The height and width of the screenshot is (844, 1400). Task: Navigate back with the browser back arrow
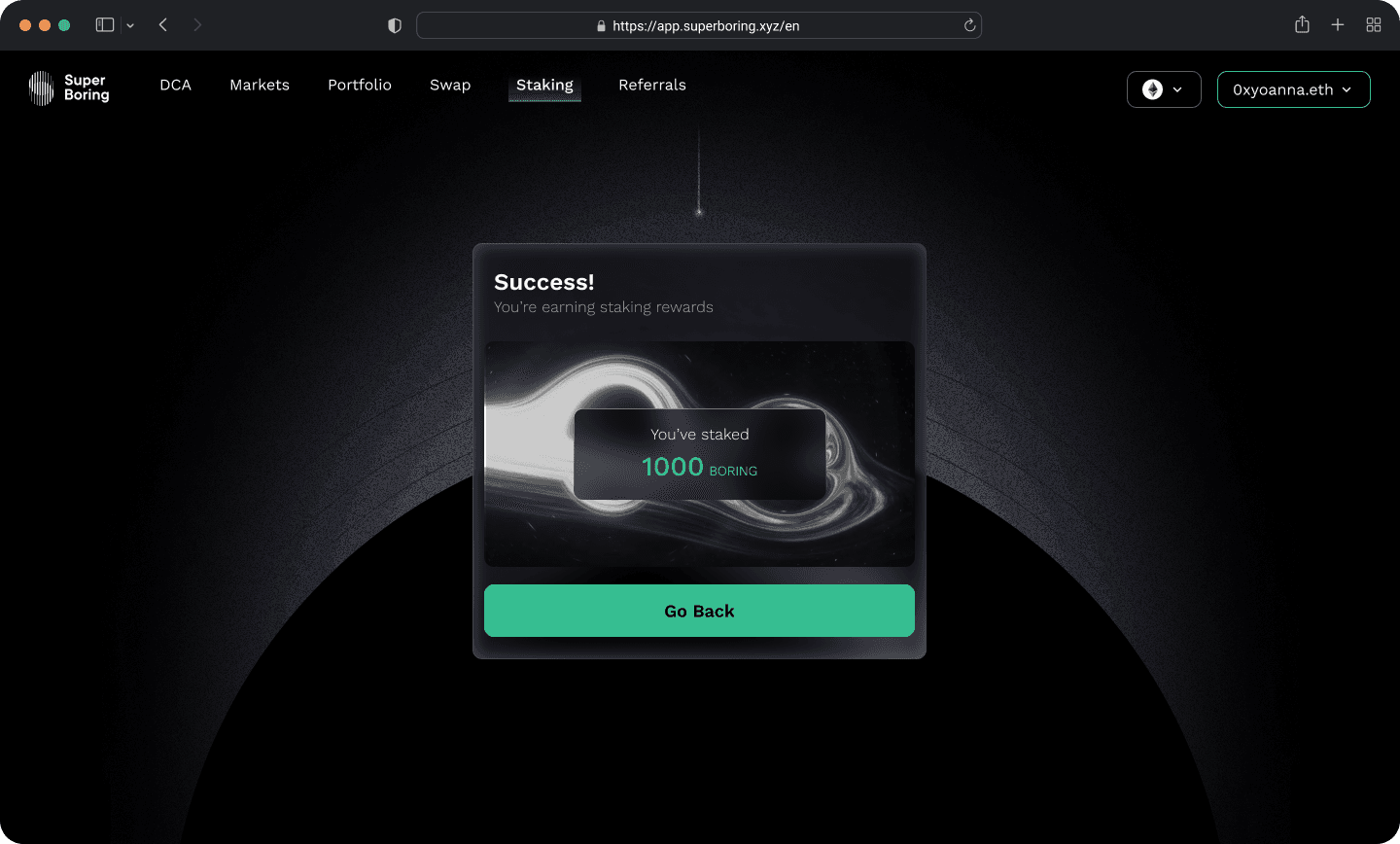[x=163, y=25]
